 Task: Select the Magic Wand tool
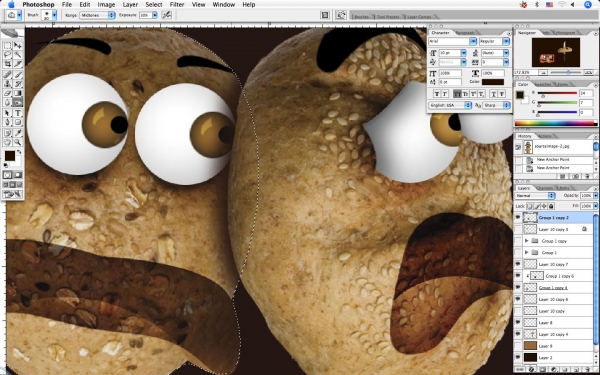[18, 55]
